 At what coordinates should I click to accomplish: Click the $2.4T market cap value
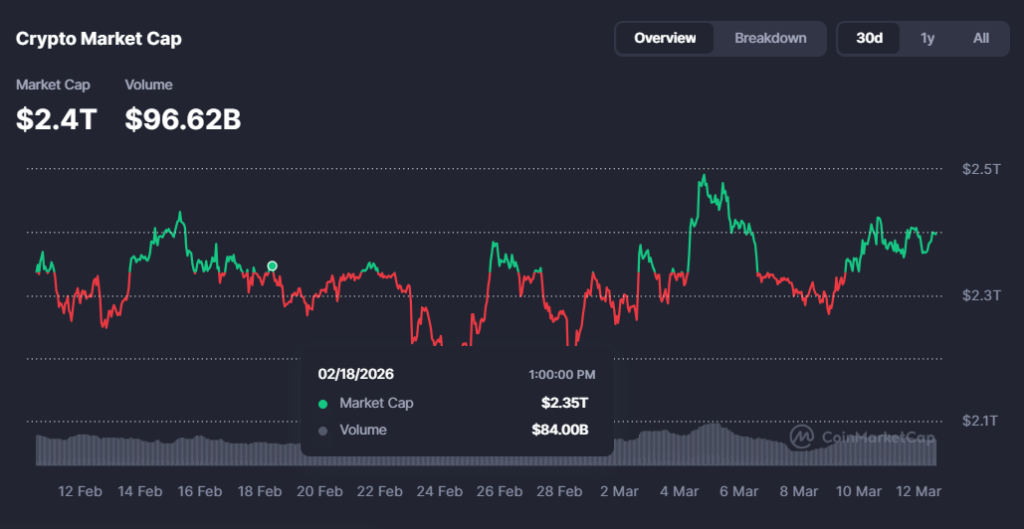(x=56, y=119)
